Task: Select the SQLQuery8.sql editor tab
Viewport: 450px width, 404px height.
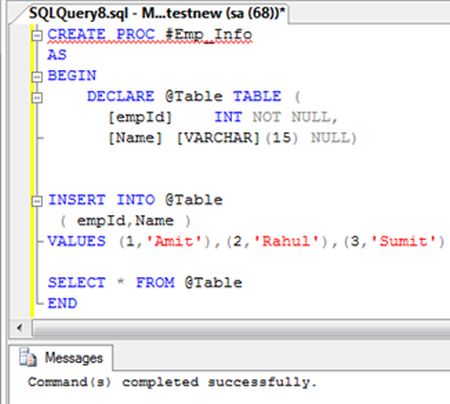Action: pos(157,13)
